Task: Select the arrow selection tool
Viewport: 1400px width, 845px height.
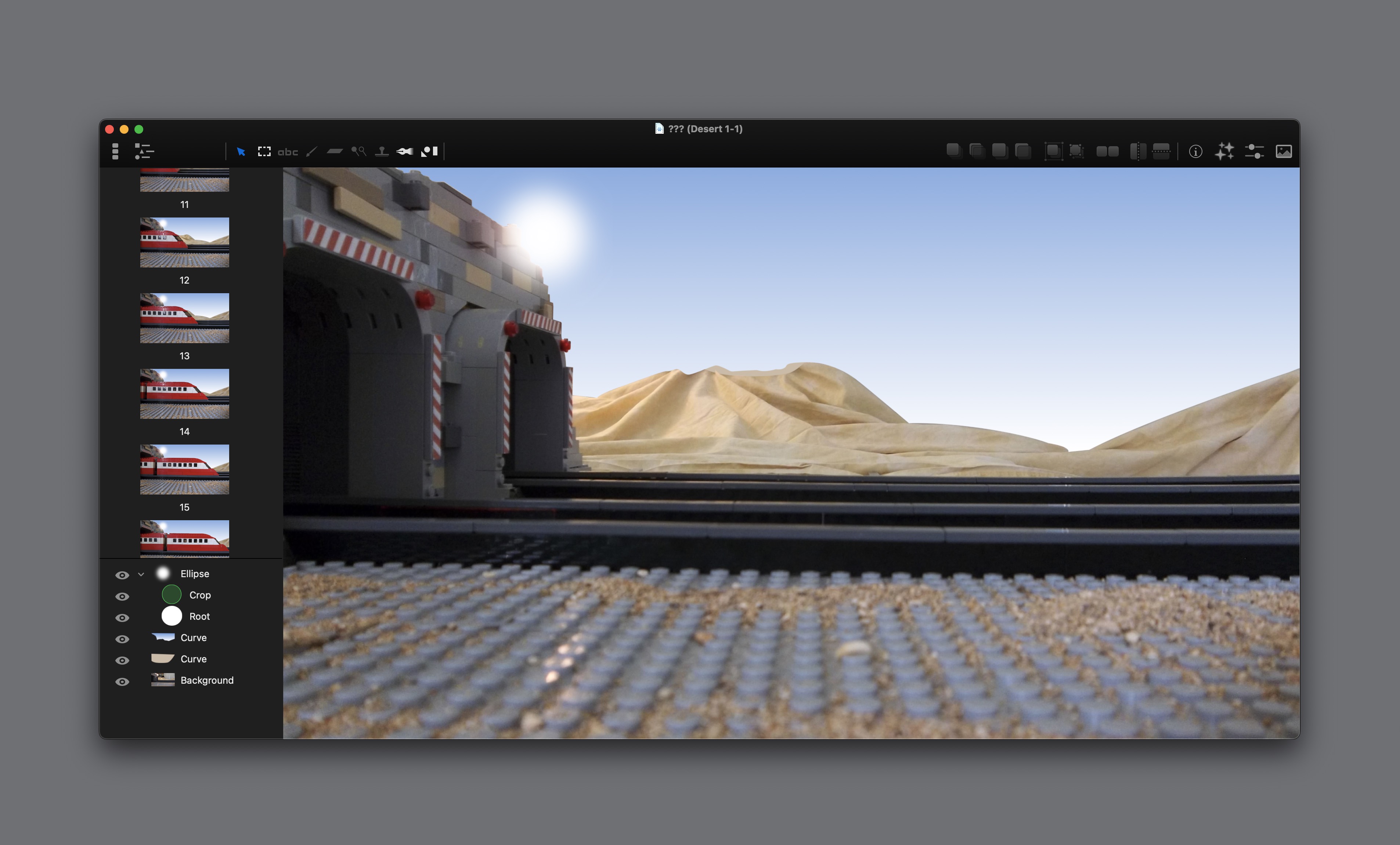Action: tap(241, 152)
